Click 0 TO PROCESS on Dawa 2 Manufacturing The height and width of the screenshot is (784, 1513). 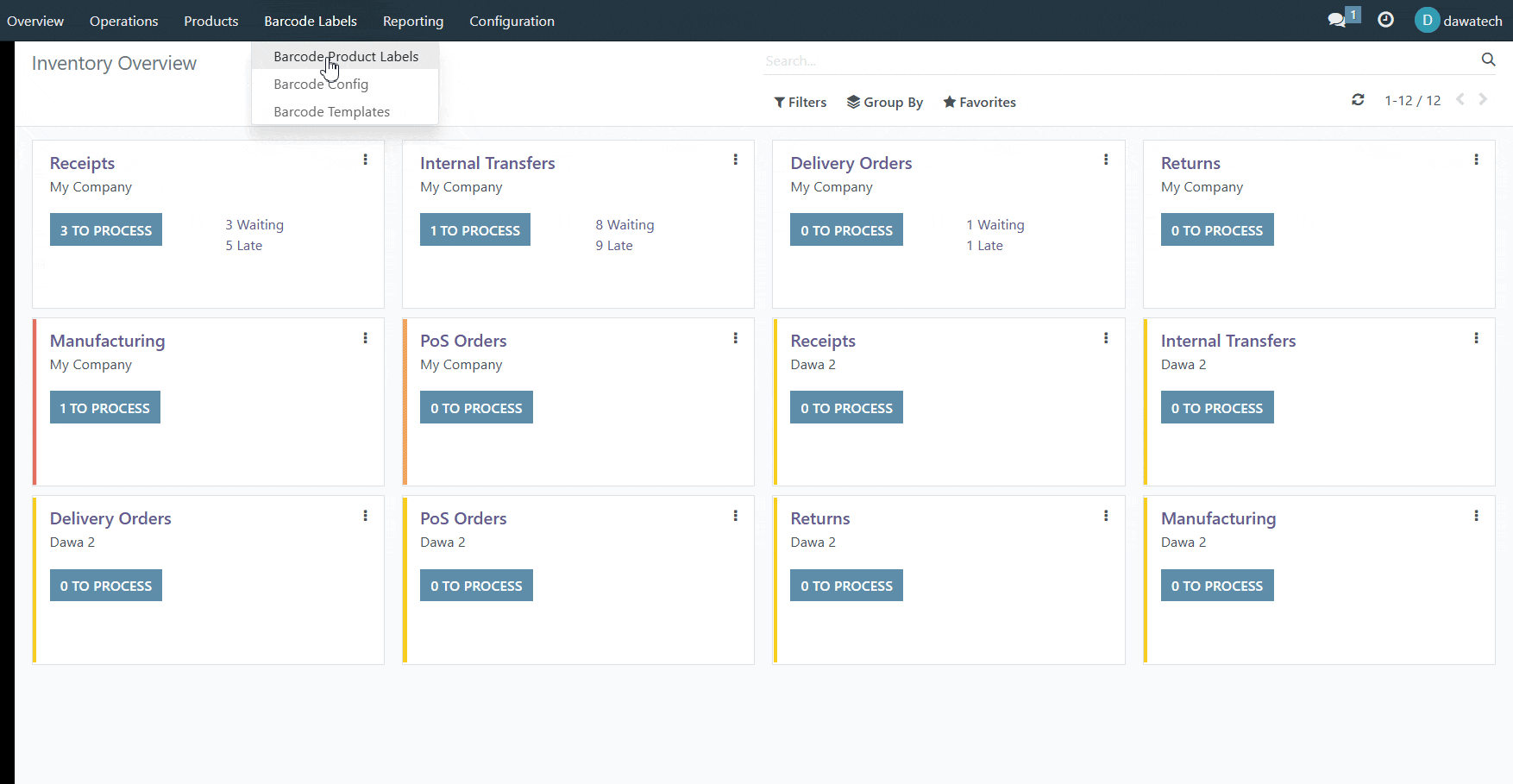[x=1217, y=586]
